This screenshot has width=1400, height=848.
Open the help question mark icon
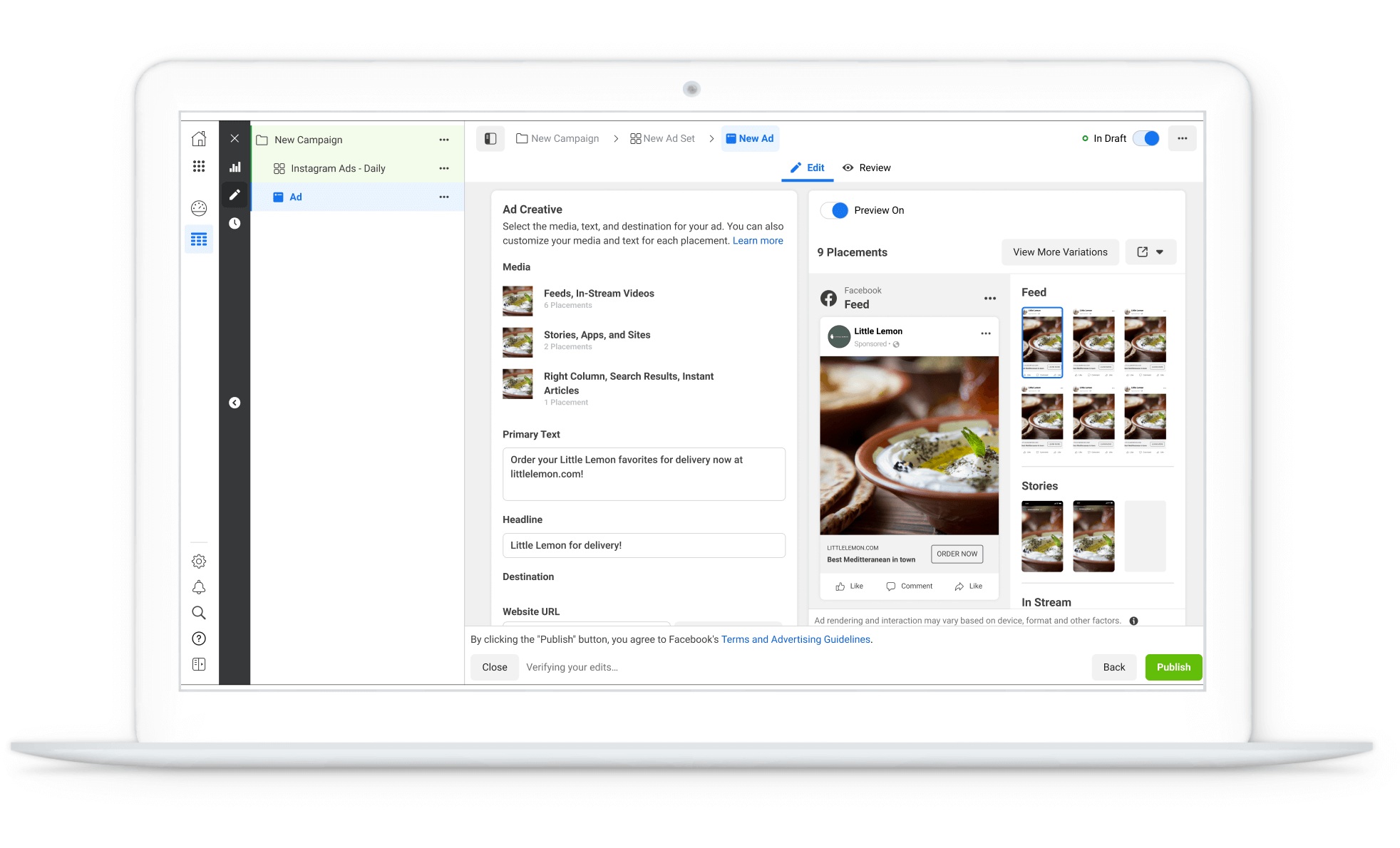[x=199, y=638]
